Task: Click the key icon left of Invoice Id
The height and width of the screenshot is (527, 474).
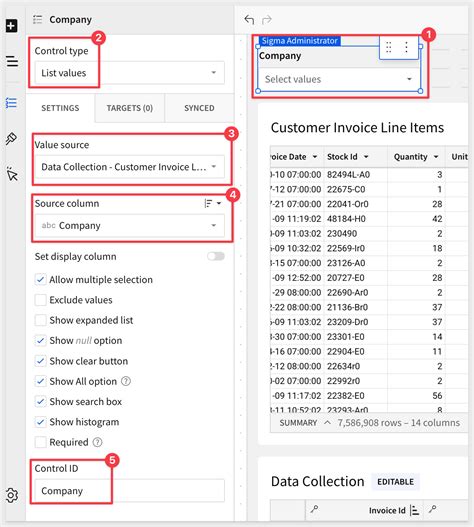Action: click(314, 509)
